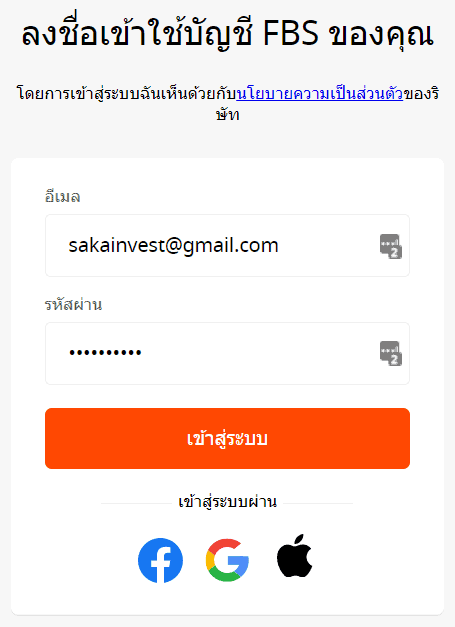The image size is (455, 627).
Task: Click the sakainvest@gmail.com text in email box
Action: 173,246
